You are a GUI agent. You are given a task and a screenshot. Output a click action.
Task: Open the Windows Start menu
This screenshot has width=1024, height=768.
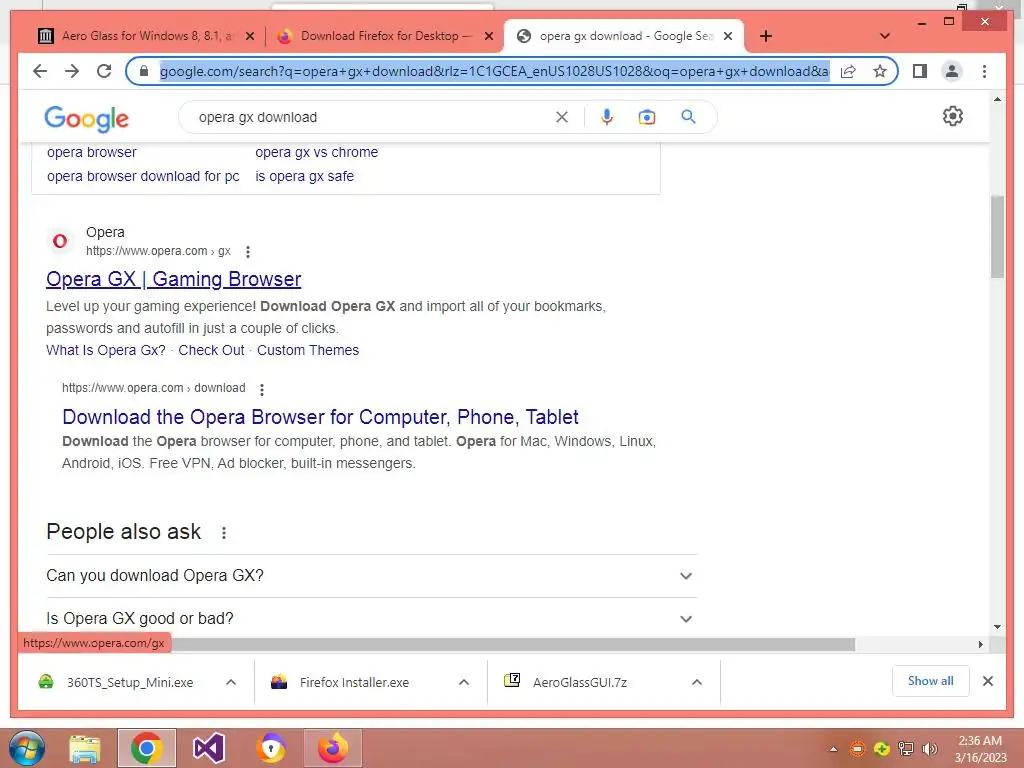coord(27,748)
